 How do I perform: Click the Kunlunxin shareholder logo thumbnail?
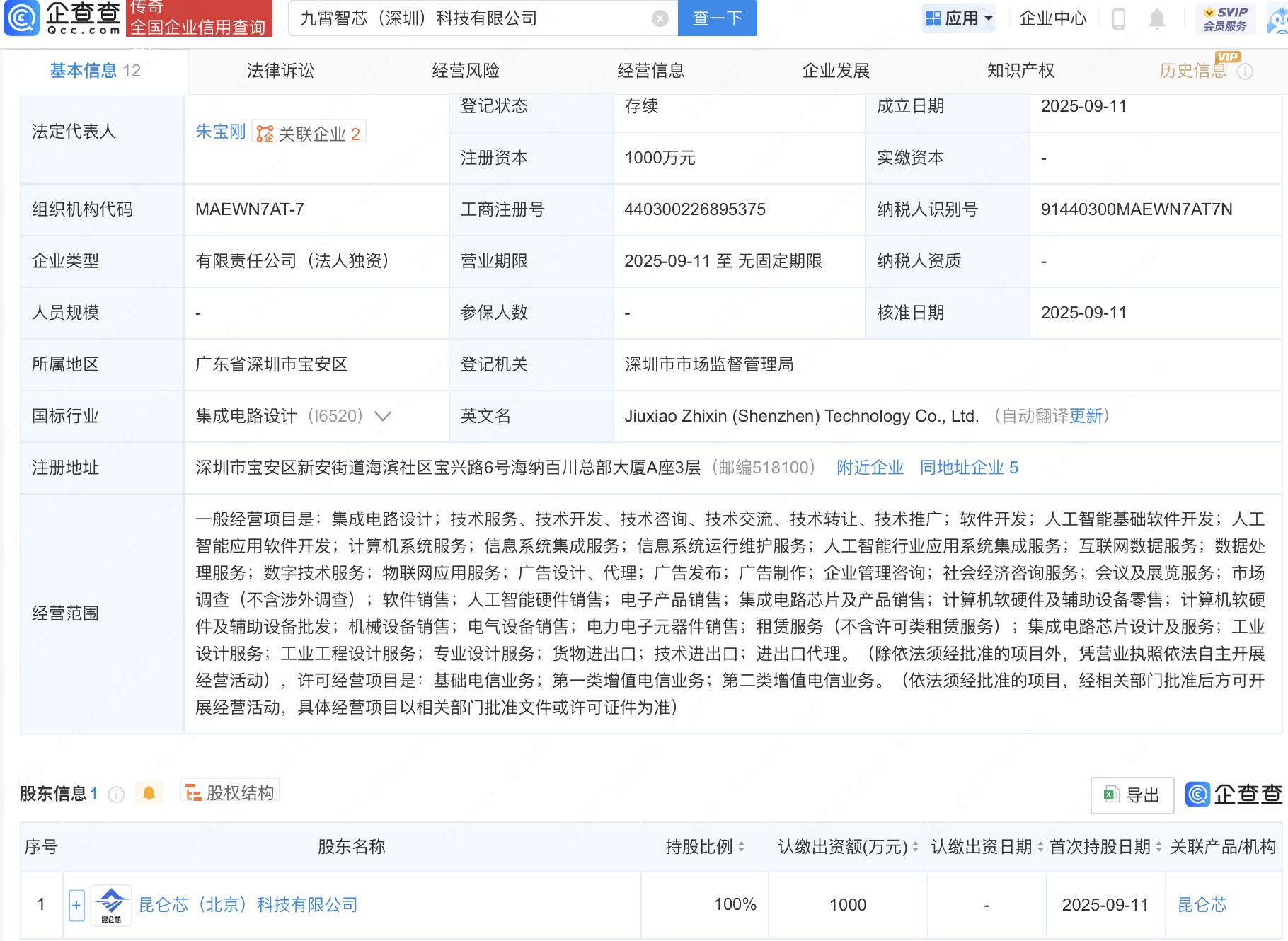tap(111, 905)
